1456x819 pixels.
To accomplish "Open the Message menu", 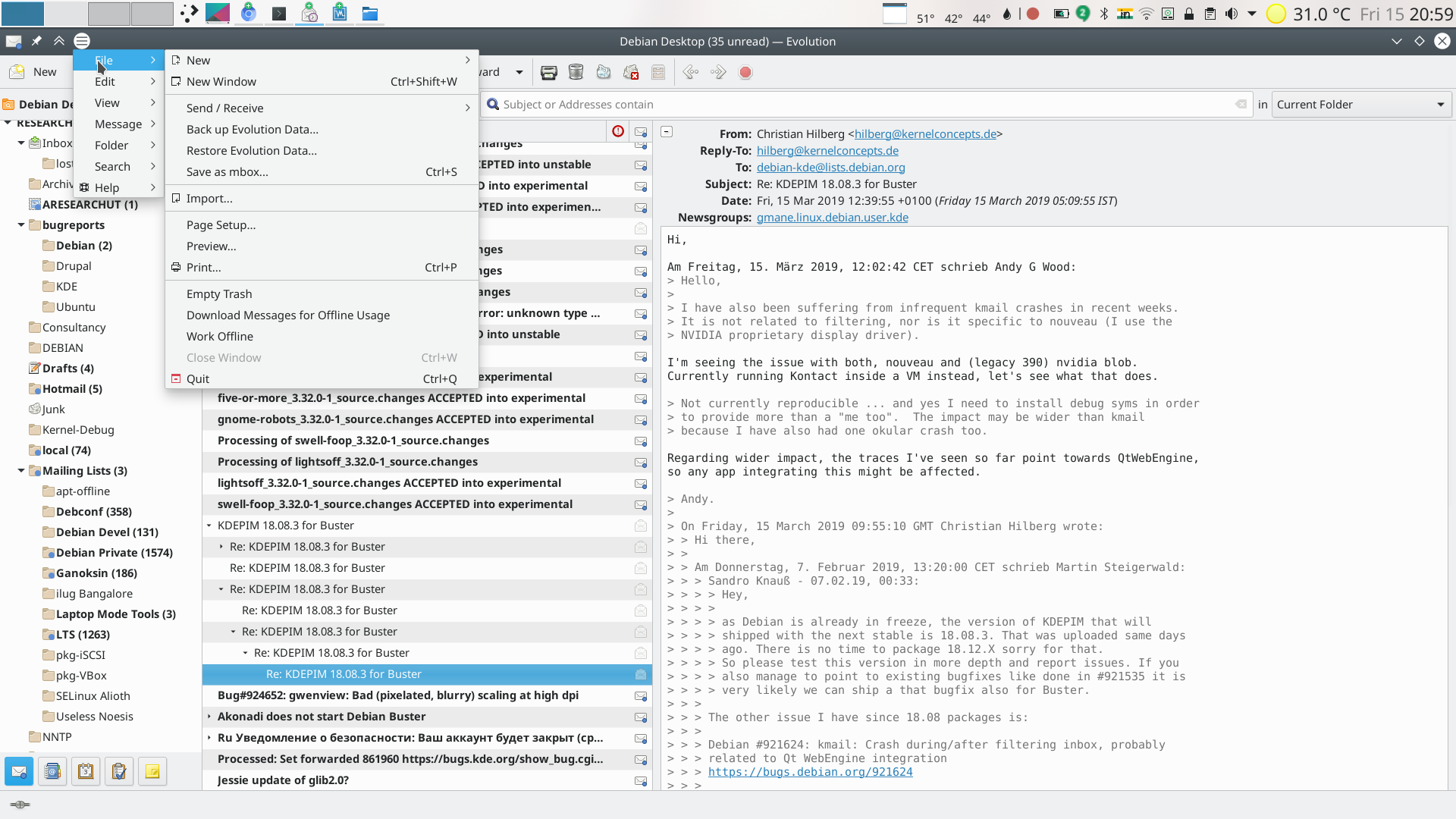I will (x=119, y=124).
